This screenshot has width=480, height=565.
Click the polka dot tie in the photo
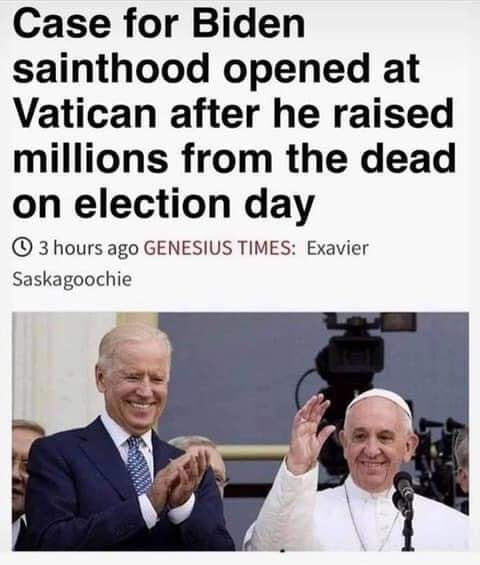pyautogui.click(x=138, y=465)
